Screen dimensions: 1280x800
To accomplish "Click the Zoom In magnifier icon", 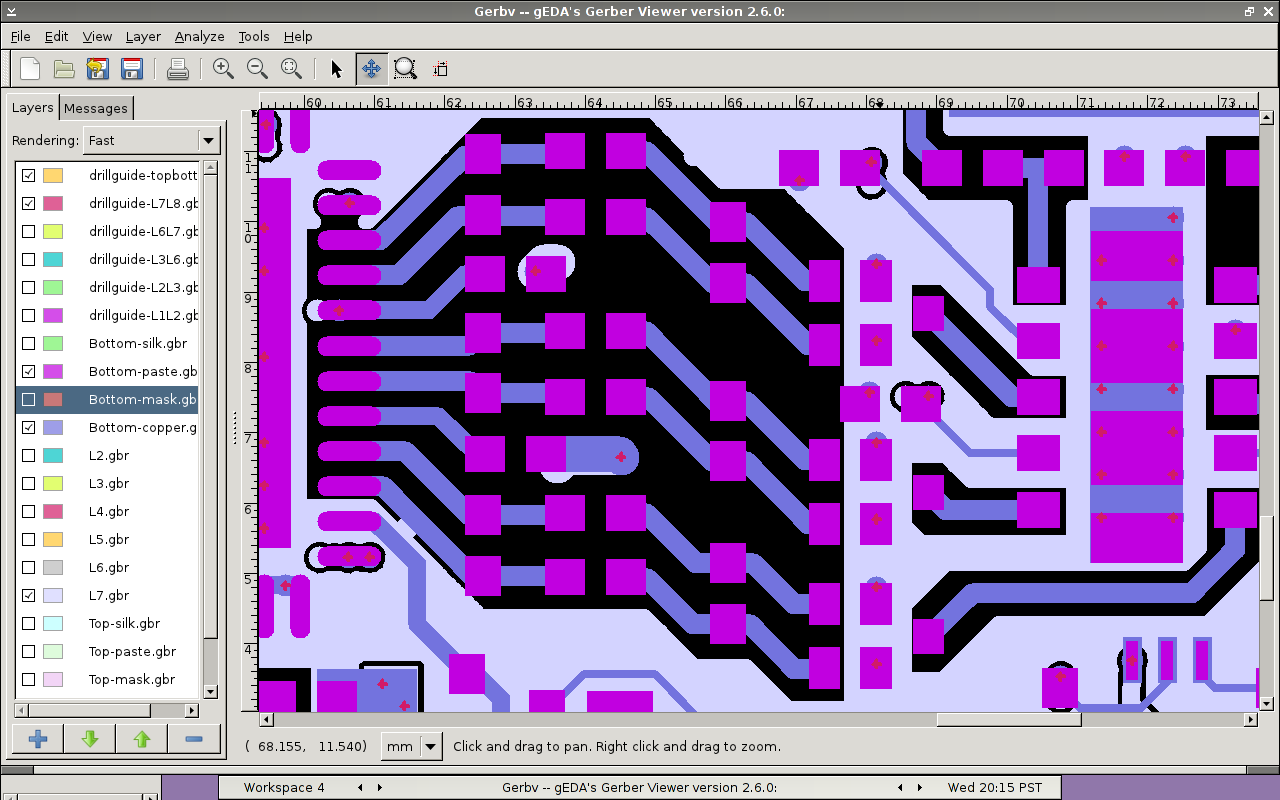I will 223,69.
